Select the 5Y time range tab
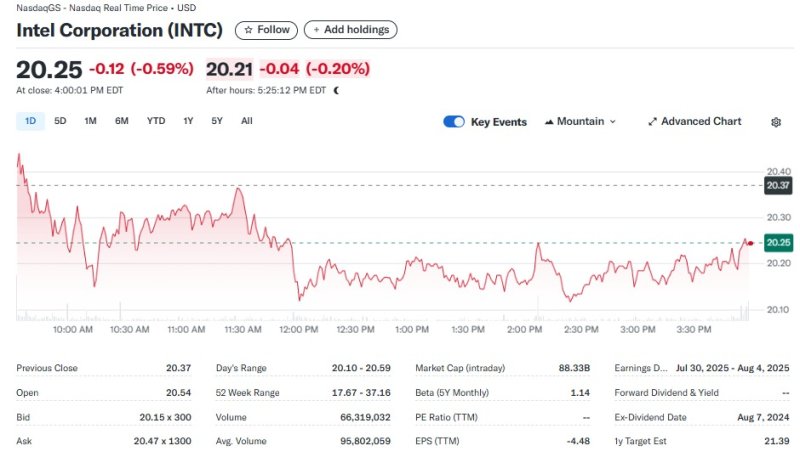800x457 pixels. point(217,121)
